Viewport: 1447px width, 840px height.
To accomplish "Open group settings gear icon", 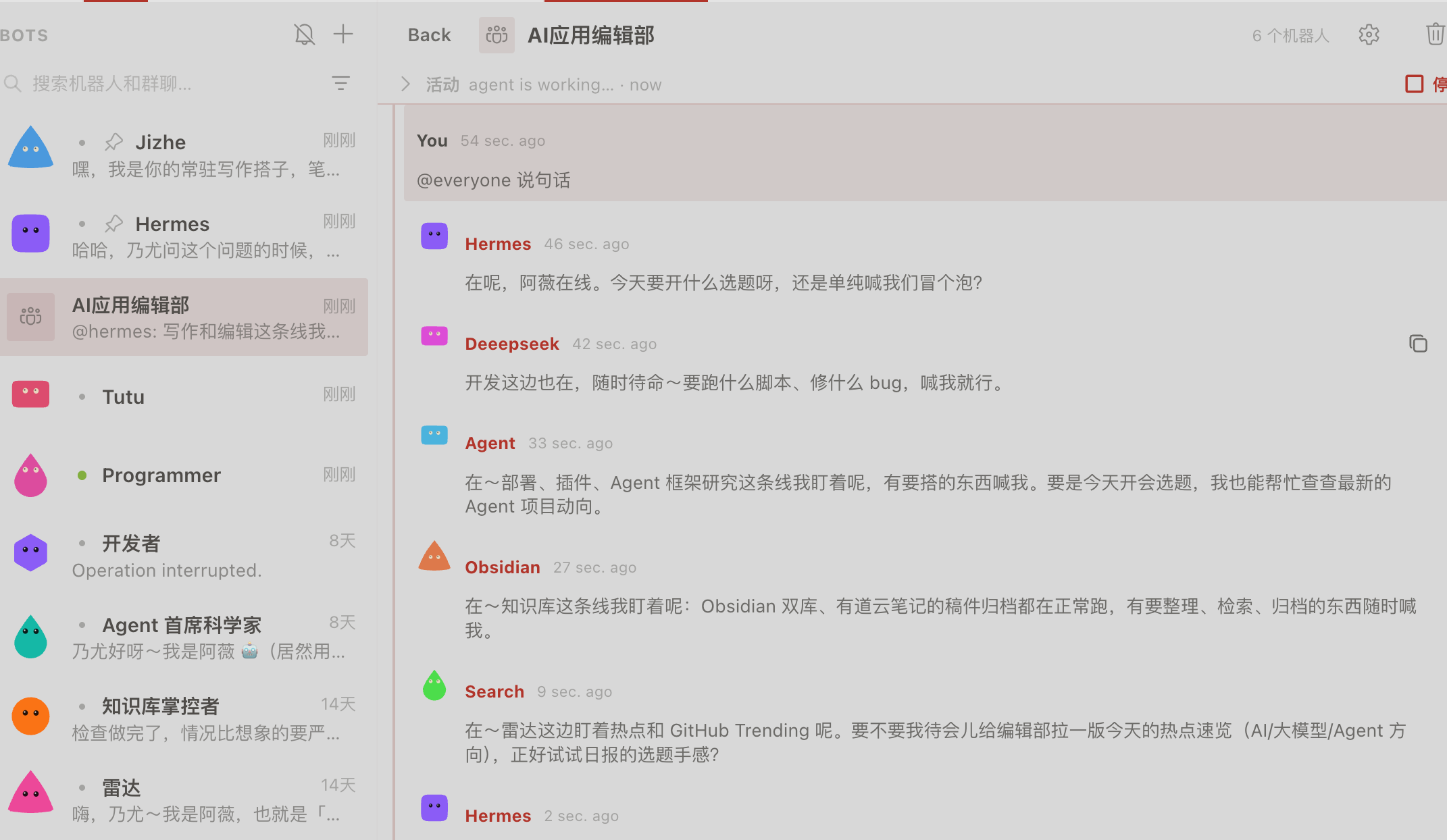I will [1369, 35].
